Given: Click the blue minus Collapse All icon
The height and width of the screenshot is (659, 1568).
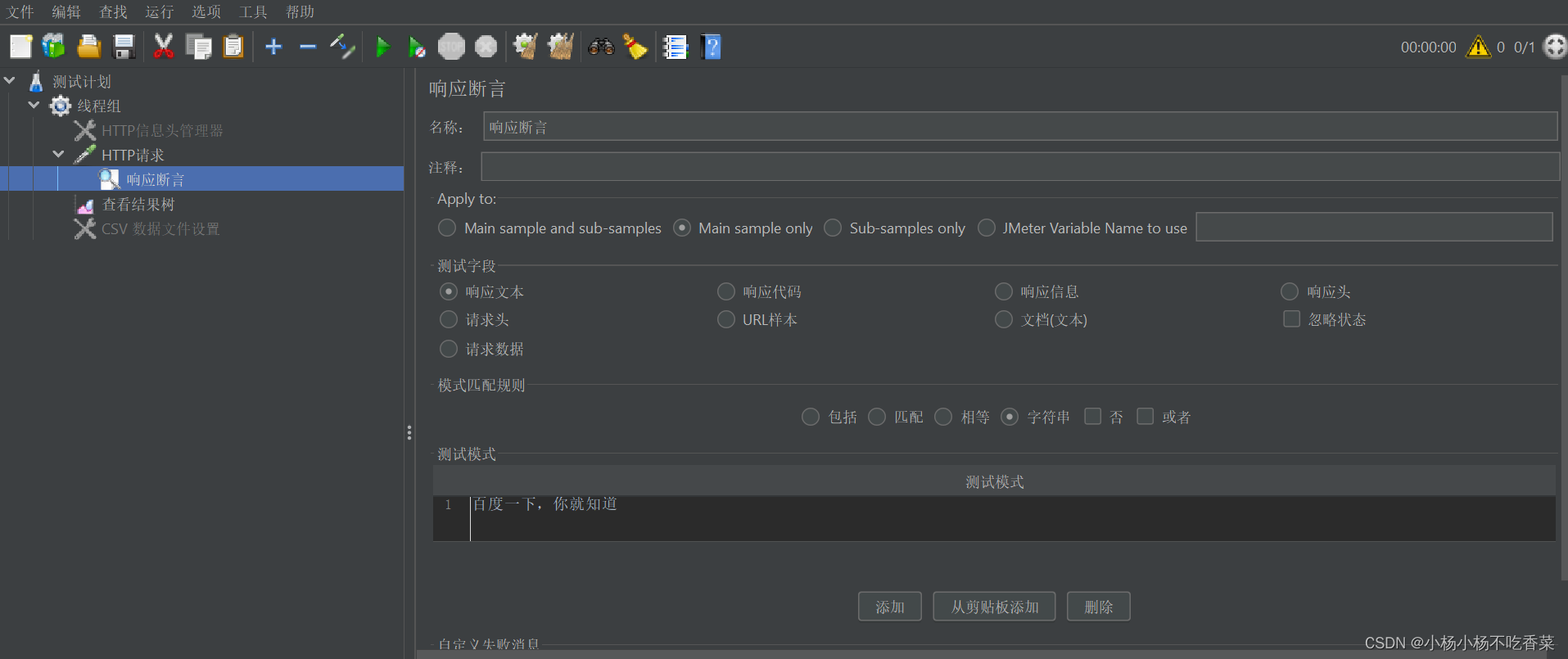Looking at the screenshot, I should (308, 47).
